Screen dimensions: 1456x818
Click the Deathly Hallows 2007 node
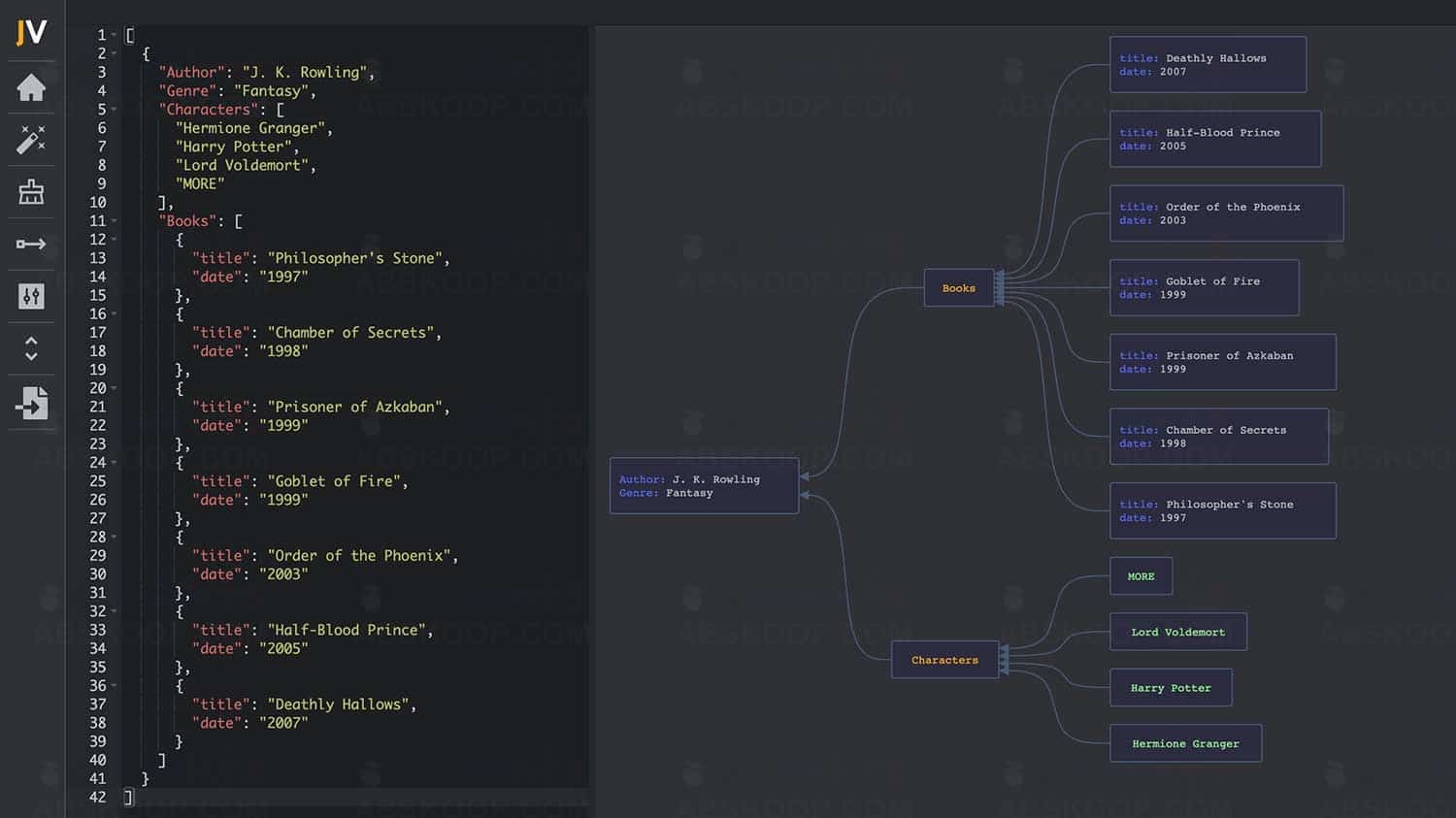pyautogui.click(x=1208, y=65)
